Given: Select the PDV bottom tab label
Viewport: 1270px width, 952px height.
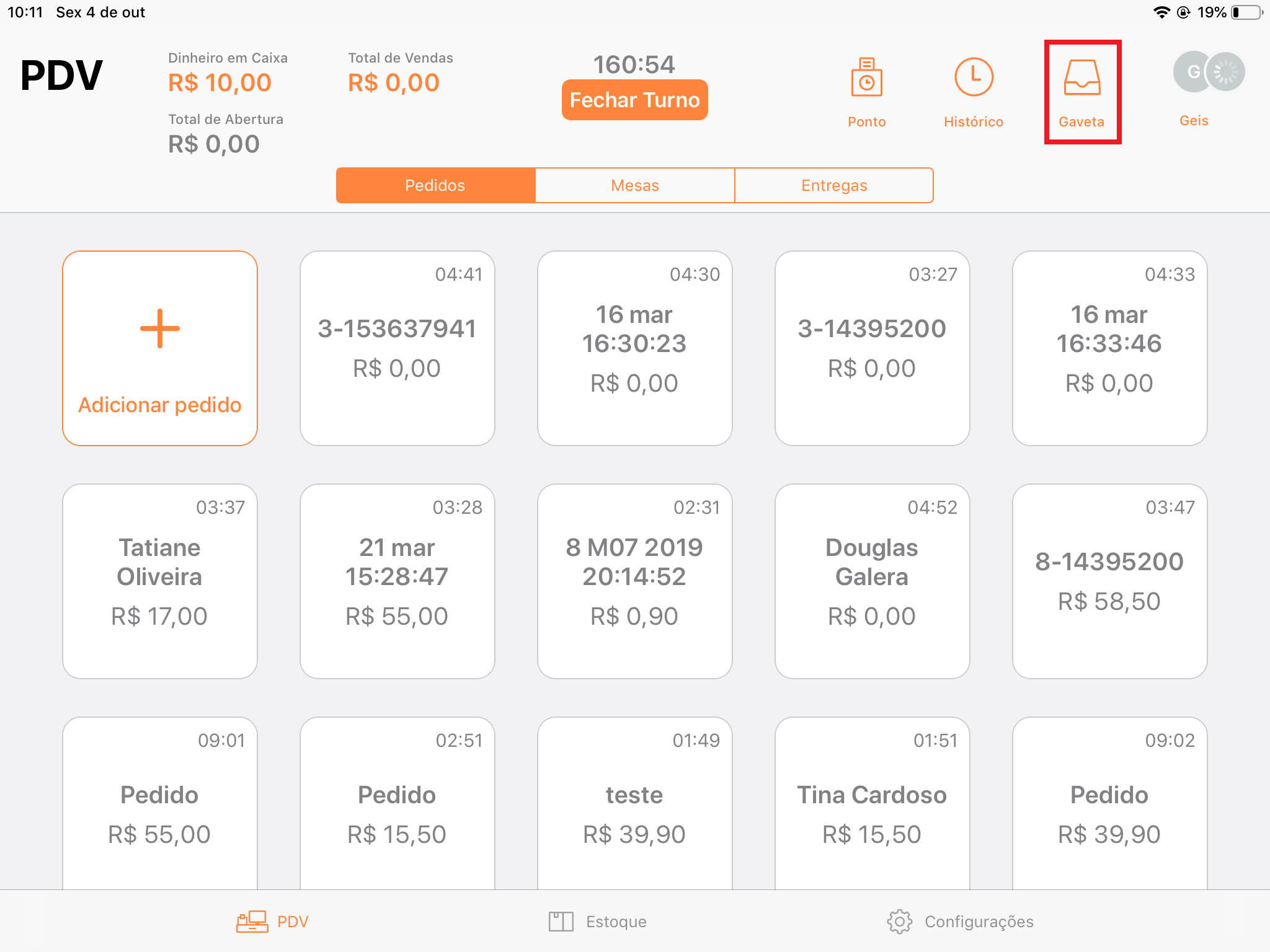Looking at the screenshot, I should click(x=293, y=922).
